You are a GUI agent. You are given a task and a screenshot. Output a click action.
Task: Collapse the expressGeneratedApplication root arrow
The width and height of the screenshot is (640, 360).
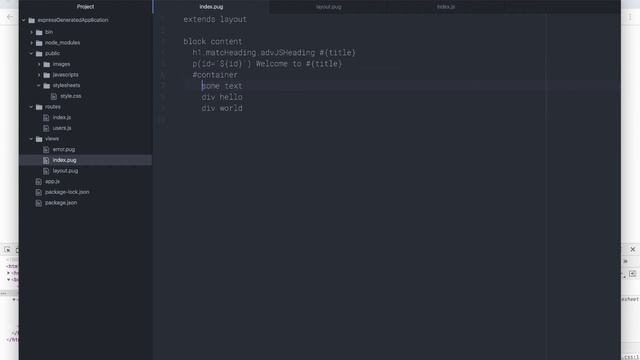(24, 20)
